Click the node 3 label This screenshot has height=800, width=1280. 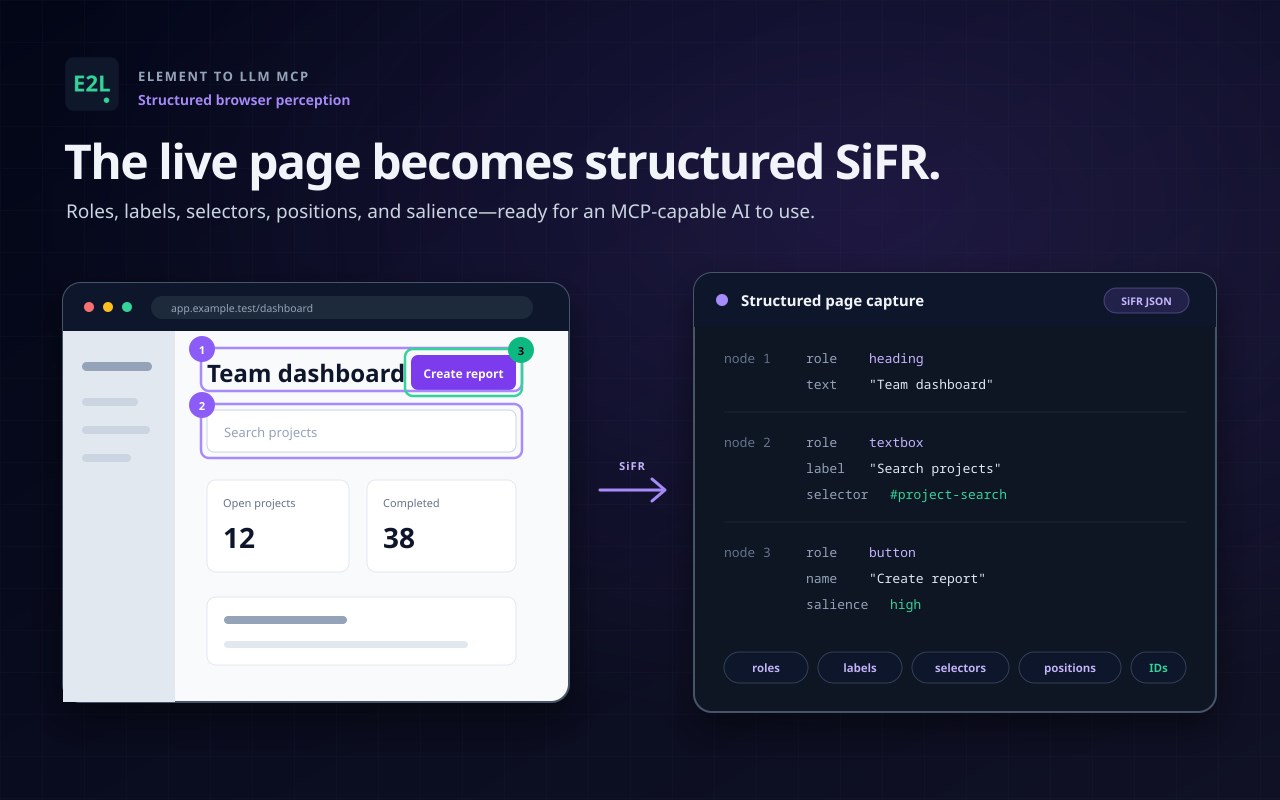[747, 553]
